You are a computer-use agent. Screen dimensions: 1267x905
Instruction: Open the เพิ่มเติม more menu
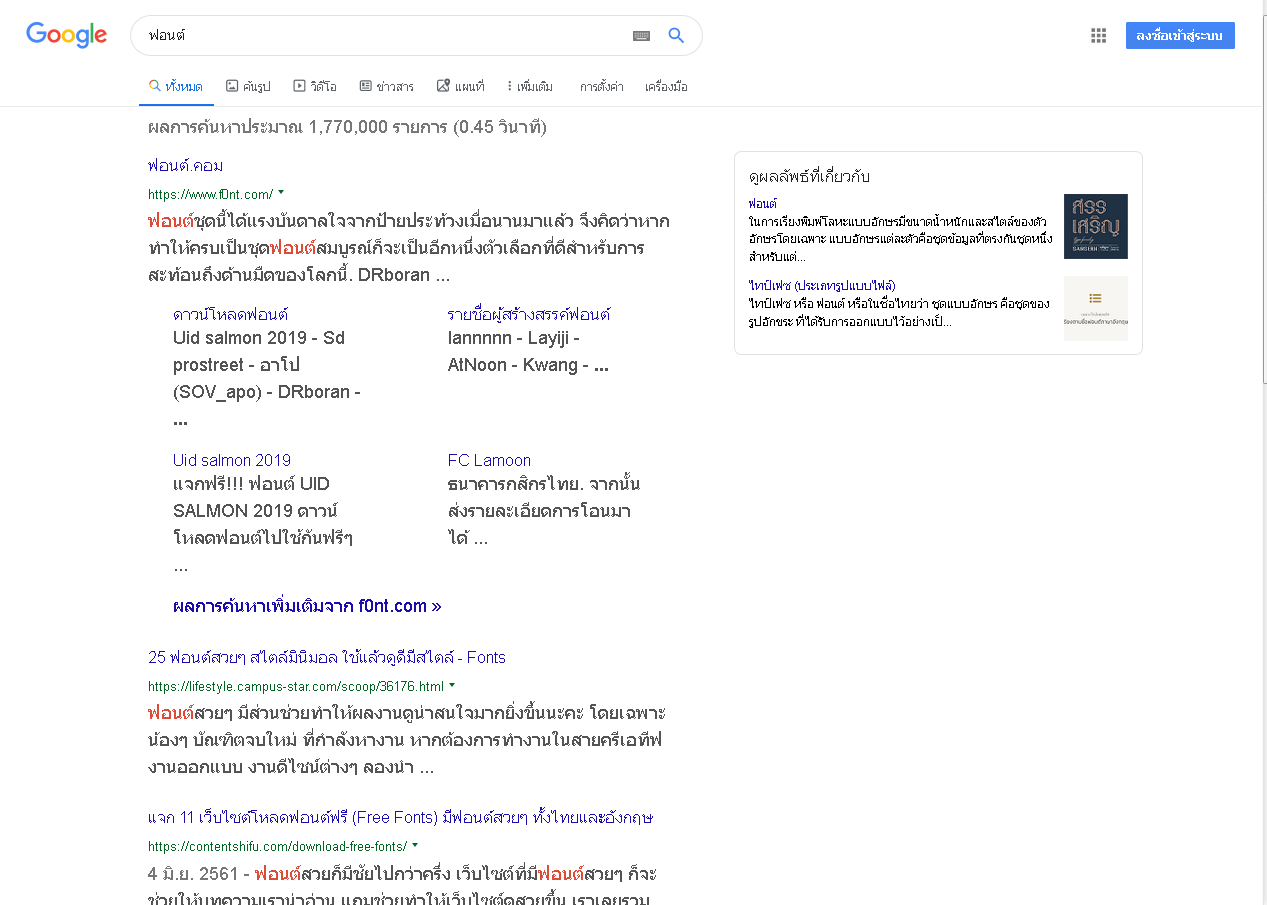tap(530, 87)
